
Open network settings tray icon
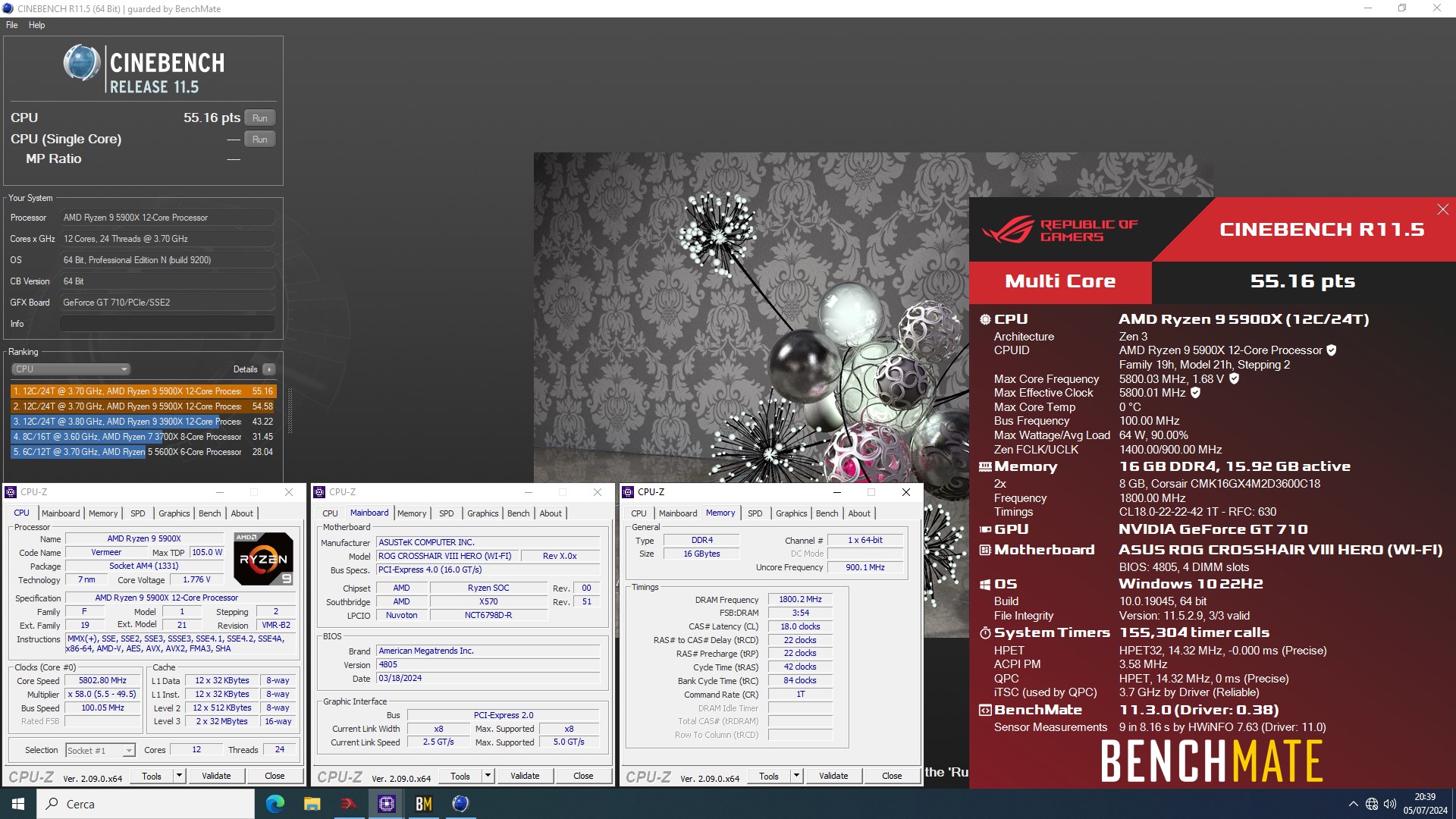(1371, 804)
